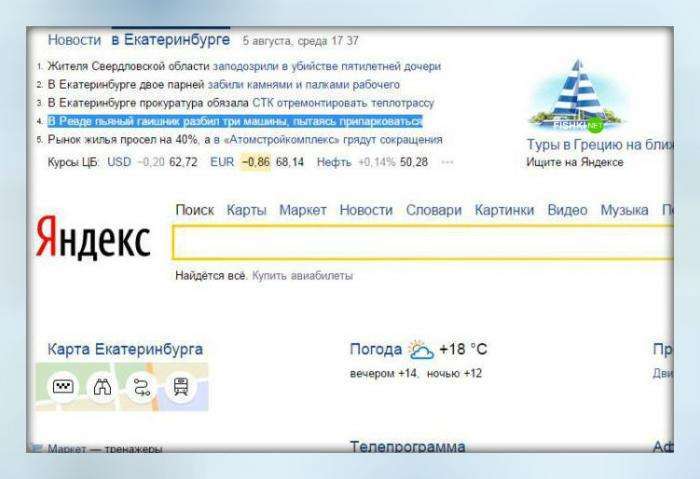Open route planner icon on map

click(142, 387)
